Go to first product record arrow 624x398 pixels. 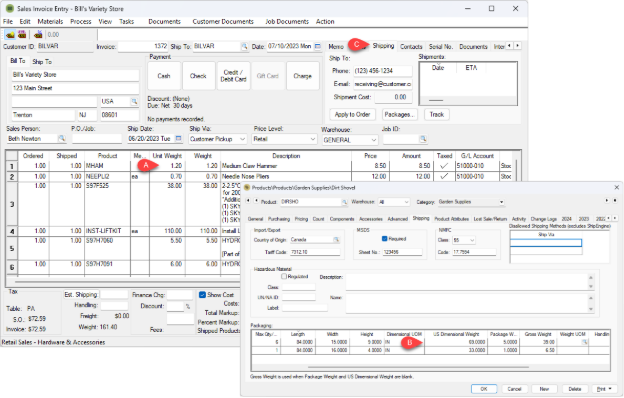click(248, 201)
